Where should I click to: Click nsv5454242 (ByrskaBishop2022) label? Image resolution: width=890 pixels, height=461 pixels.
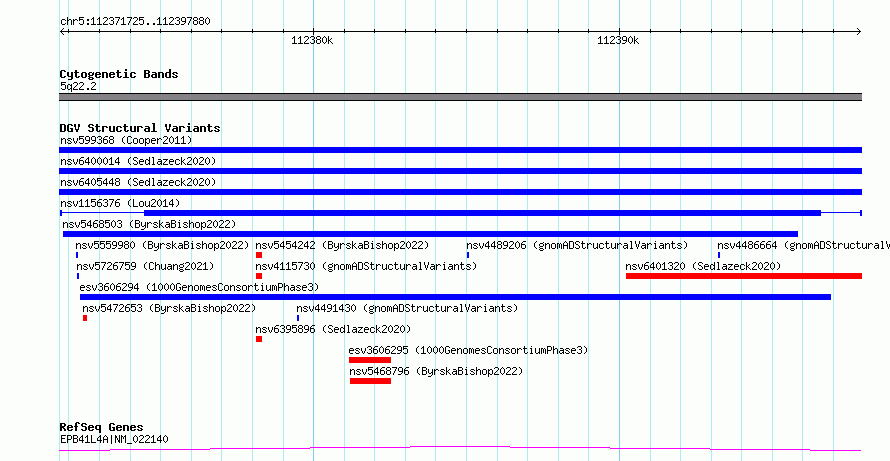click(342, 245)
